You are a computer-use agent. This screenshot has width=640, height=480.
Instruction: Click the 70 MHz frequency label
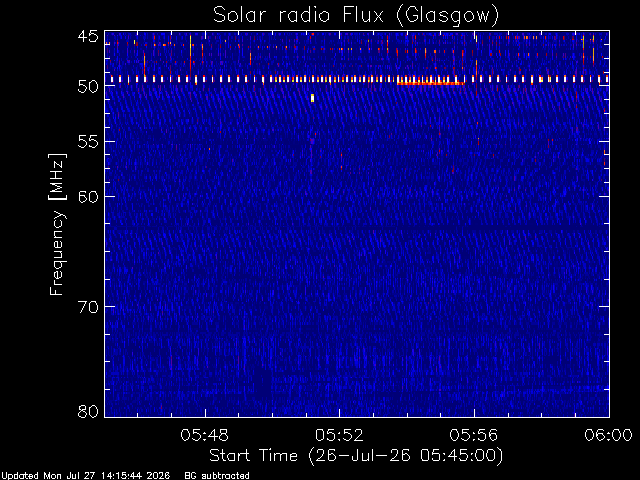[x=88, y=307]
